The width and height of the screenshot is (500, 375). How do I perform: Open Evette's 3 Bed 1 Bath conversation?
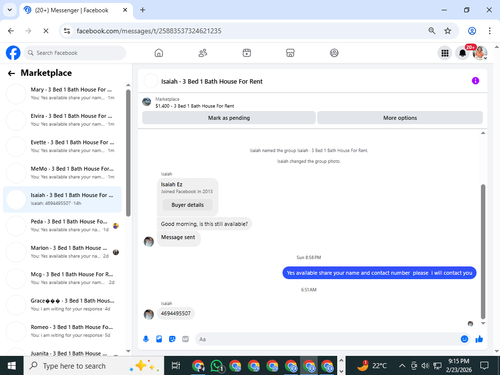62,146
